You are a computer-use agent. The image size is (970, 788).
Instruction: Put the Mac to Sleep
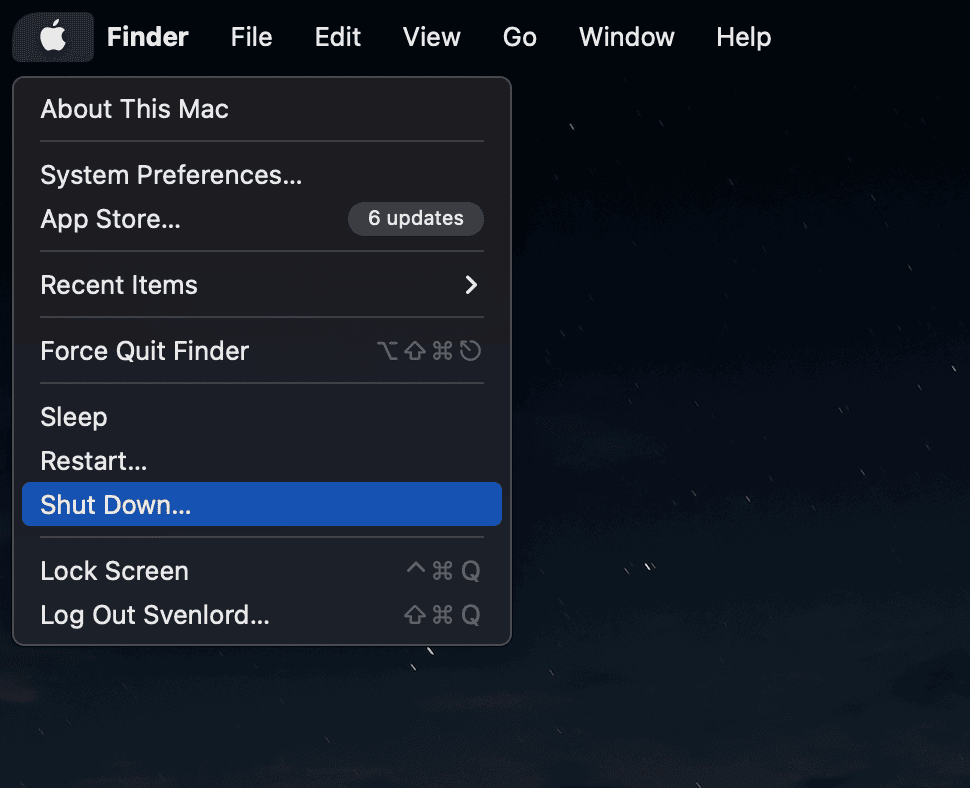(73, 417)
